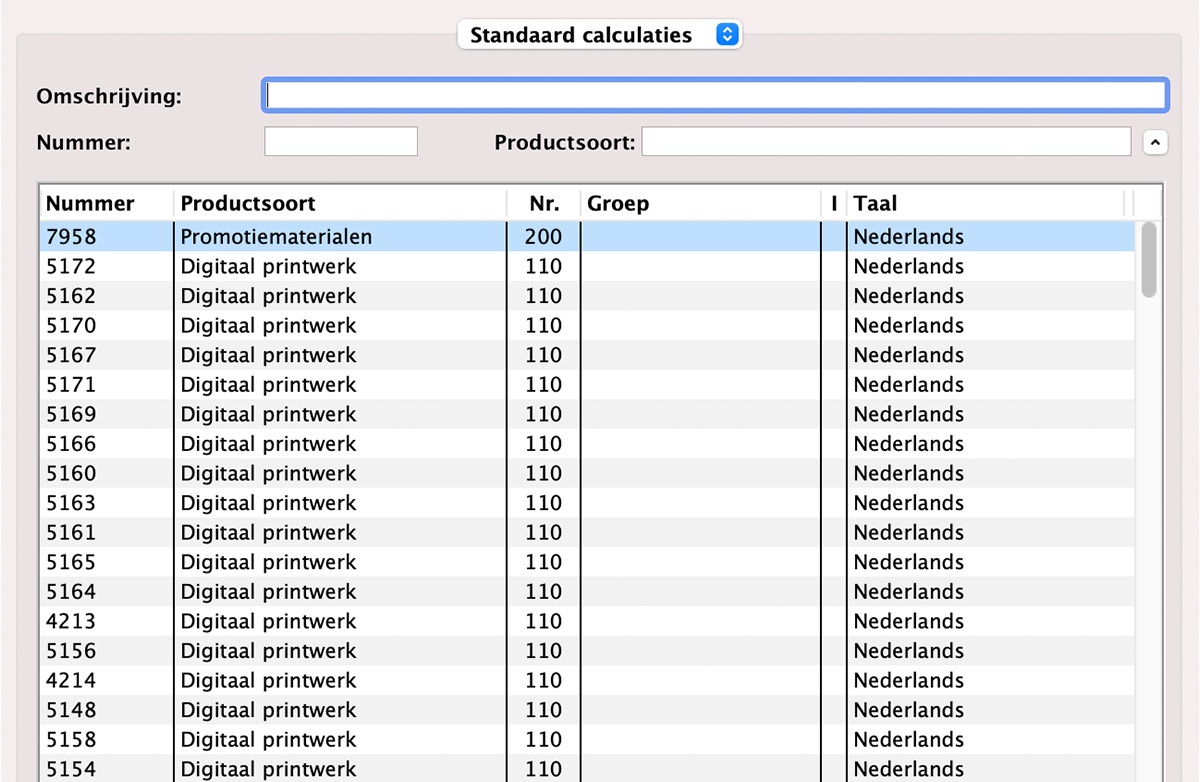1200x782 pixels.
Task: Collapse filters with the chevron-up button
Action: point(1155,143)
